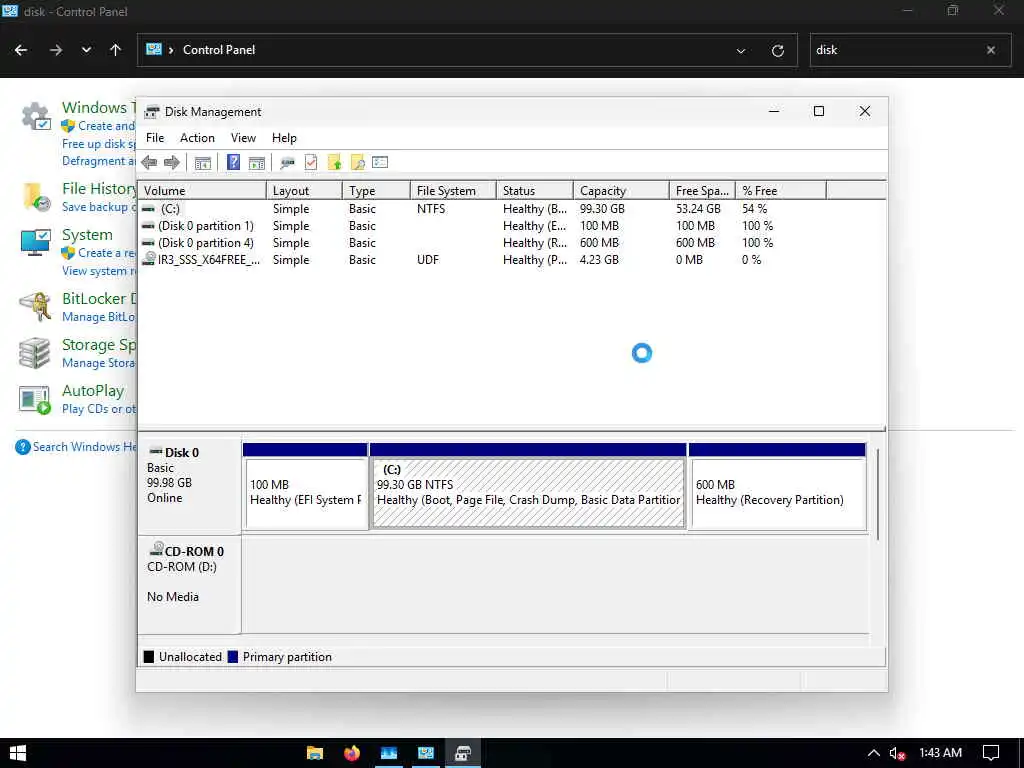Open Help via the blue question mark icon
The image size is (1024, 768).
click(233, 162)
